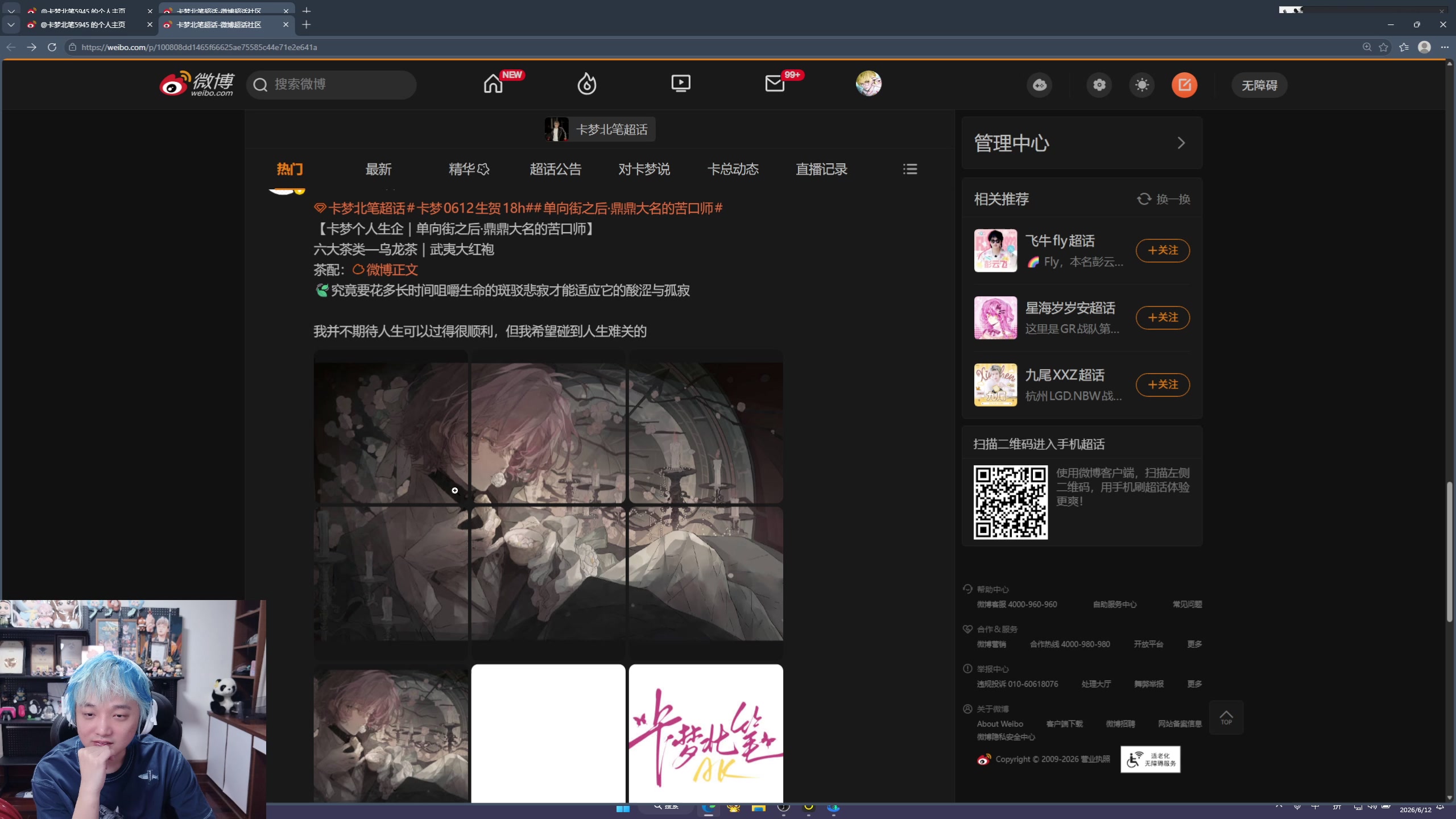This screenshot has width=1456, height=819.
Task: Refresh recommendations with 换一换
Action: coord(1164,199)
